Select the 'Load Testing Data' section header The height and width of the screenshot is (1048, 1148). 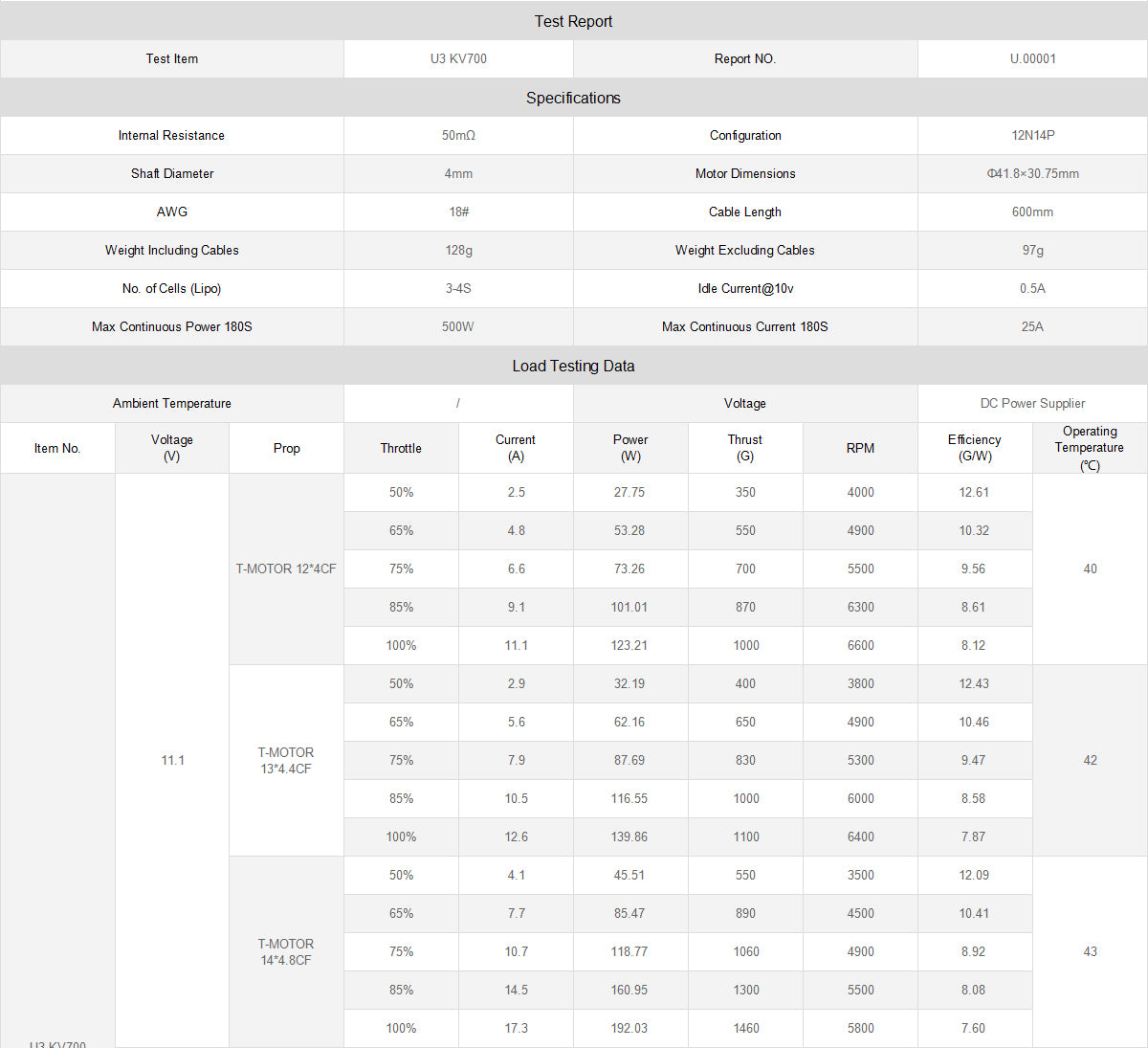coord(573,366)
